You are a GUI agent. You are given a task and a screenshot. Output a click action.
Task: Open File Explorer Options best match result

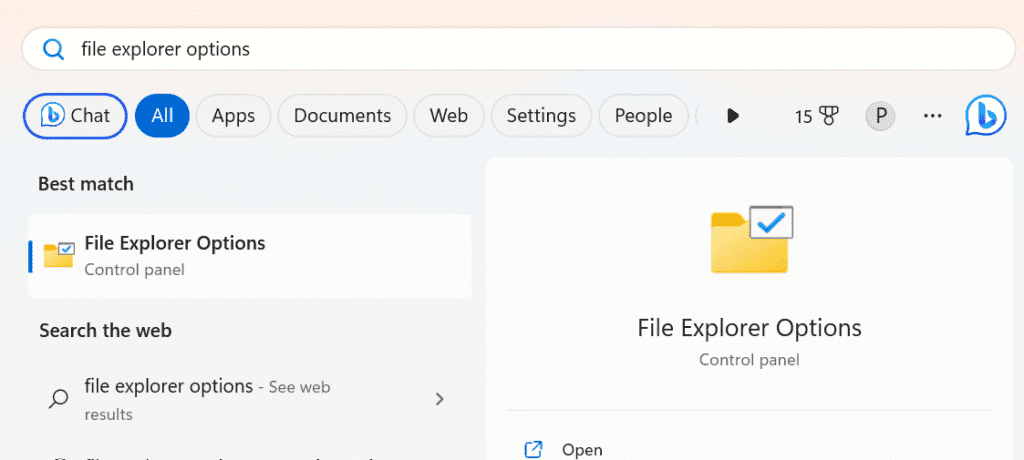(249, 256)
